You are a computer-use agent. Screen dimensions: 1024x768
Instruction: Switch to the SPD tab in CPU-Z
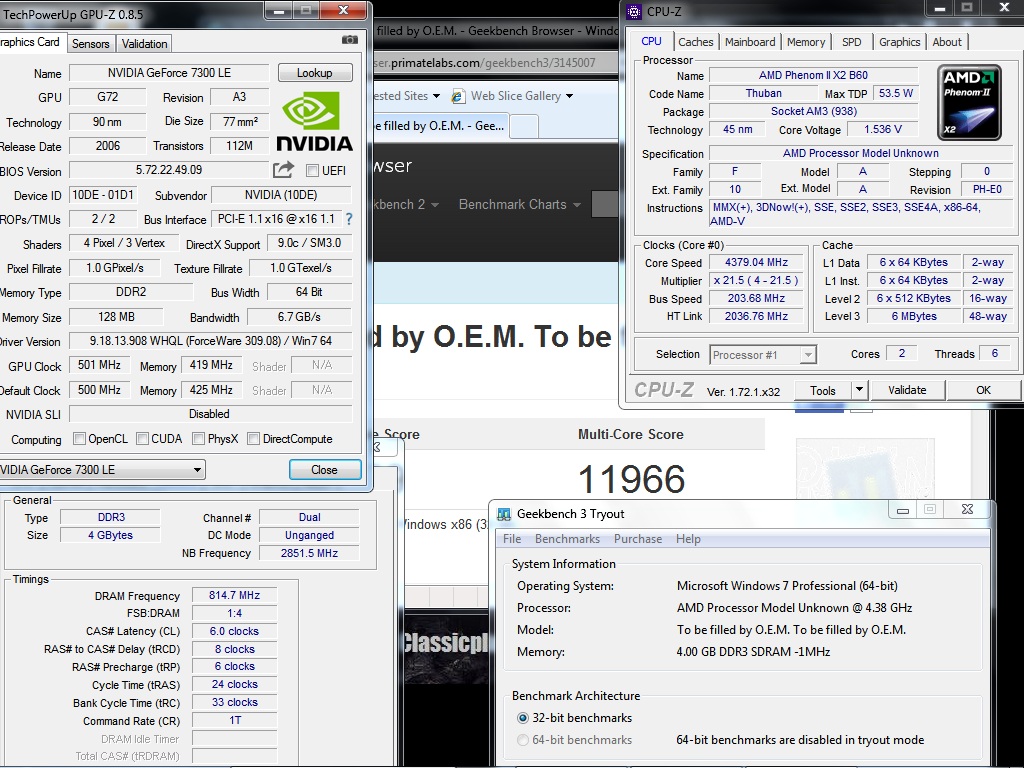[852, 42]
